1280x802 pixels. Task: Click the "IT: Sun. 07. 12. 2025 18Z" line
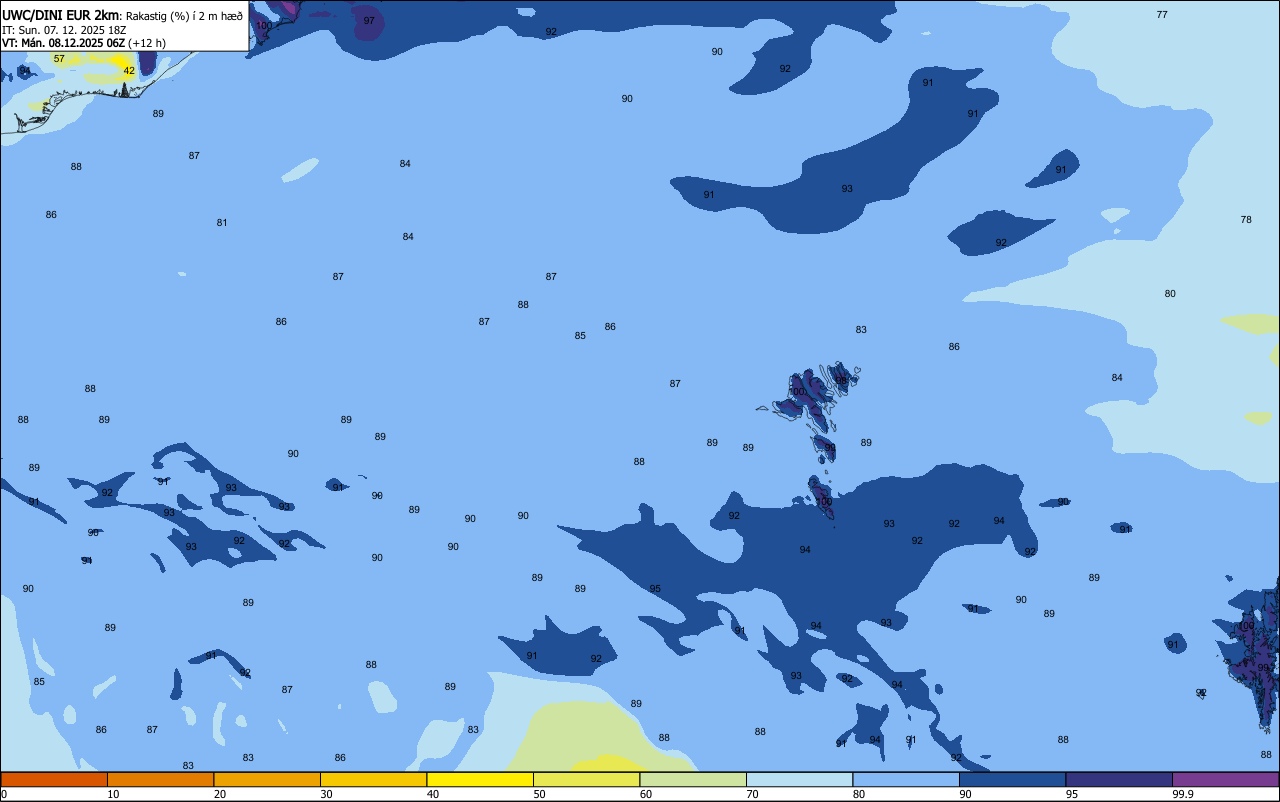[63, 29]
